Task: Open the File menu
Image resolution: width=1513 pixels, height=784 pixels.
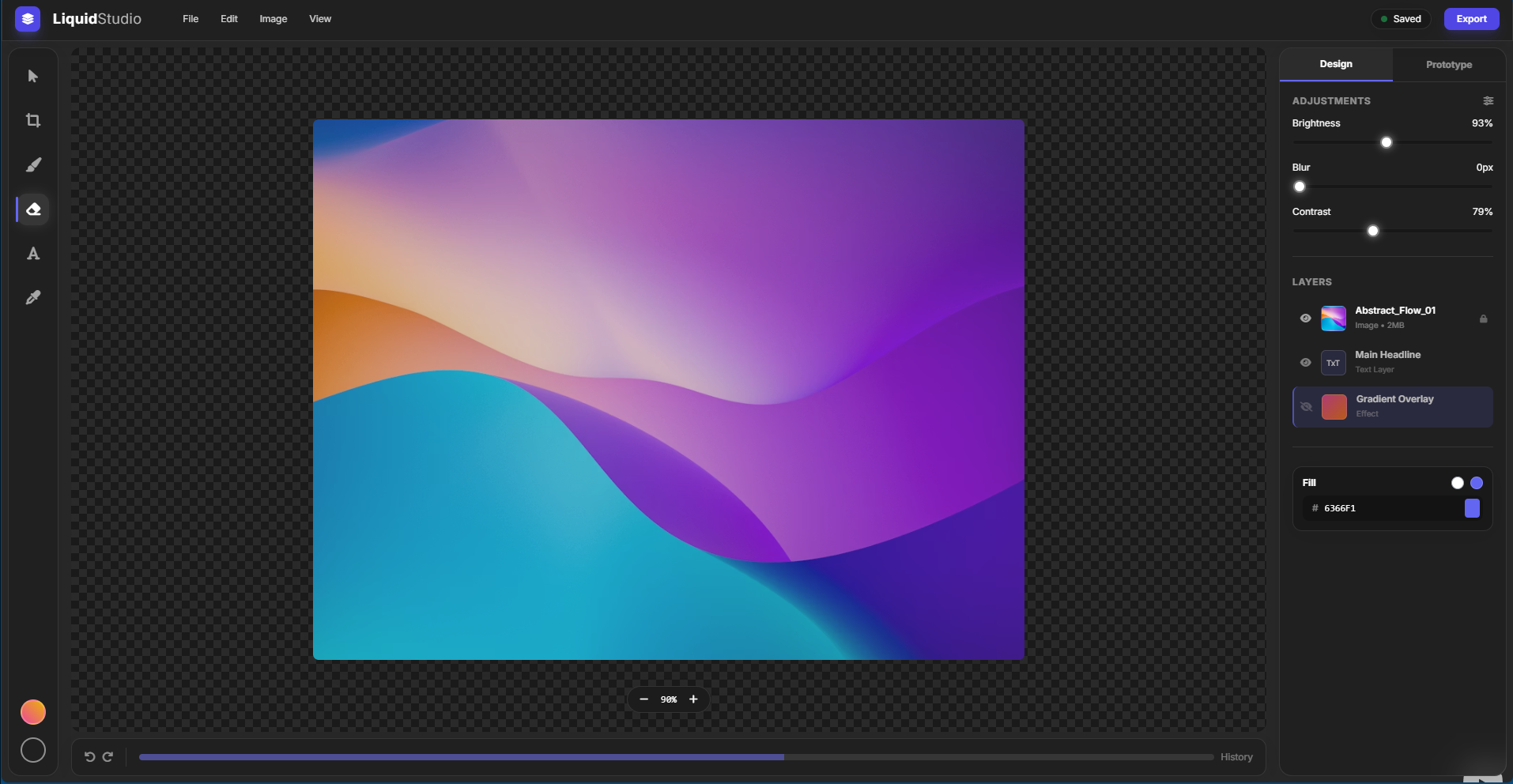Action: pos(190,18)
